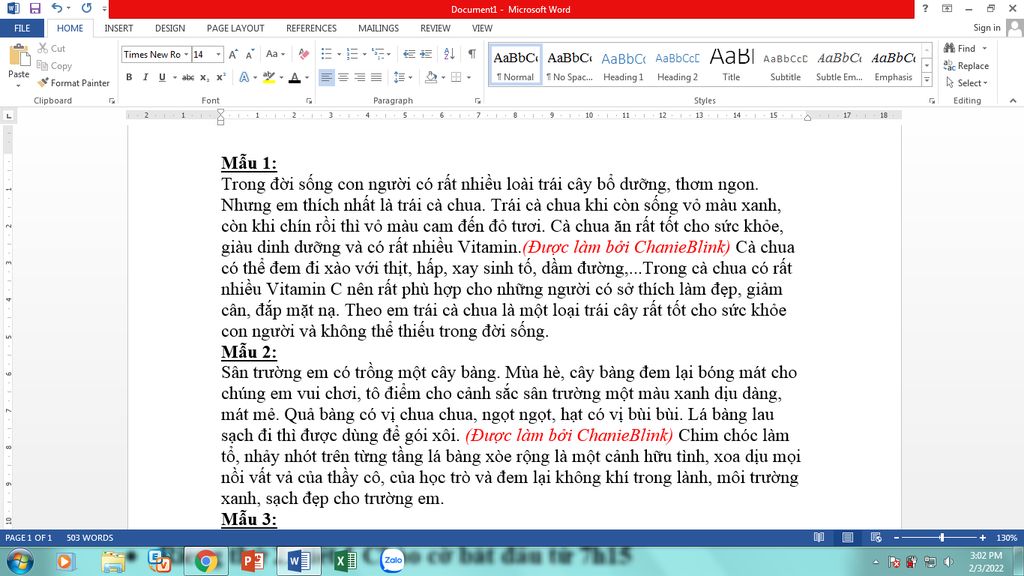This screenshot has width=1024, height=576.
Task: Switch to Read Mode view
Action: click(x=819, y=537)
